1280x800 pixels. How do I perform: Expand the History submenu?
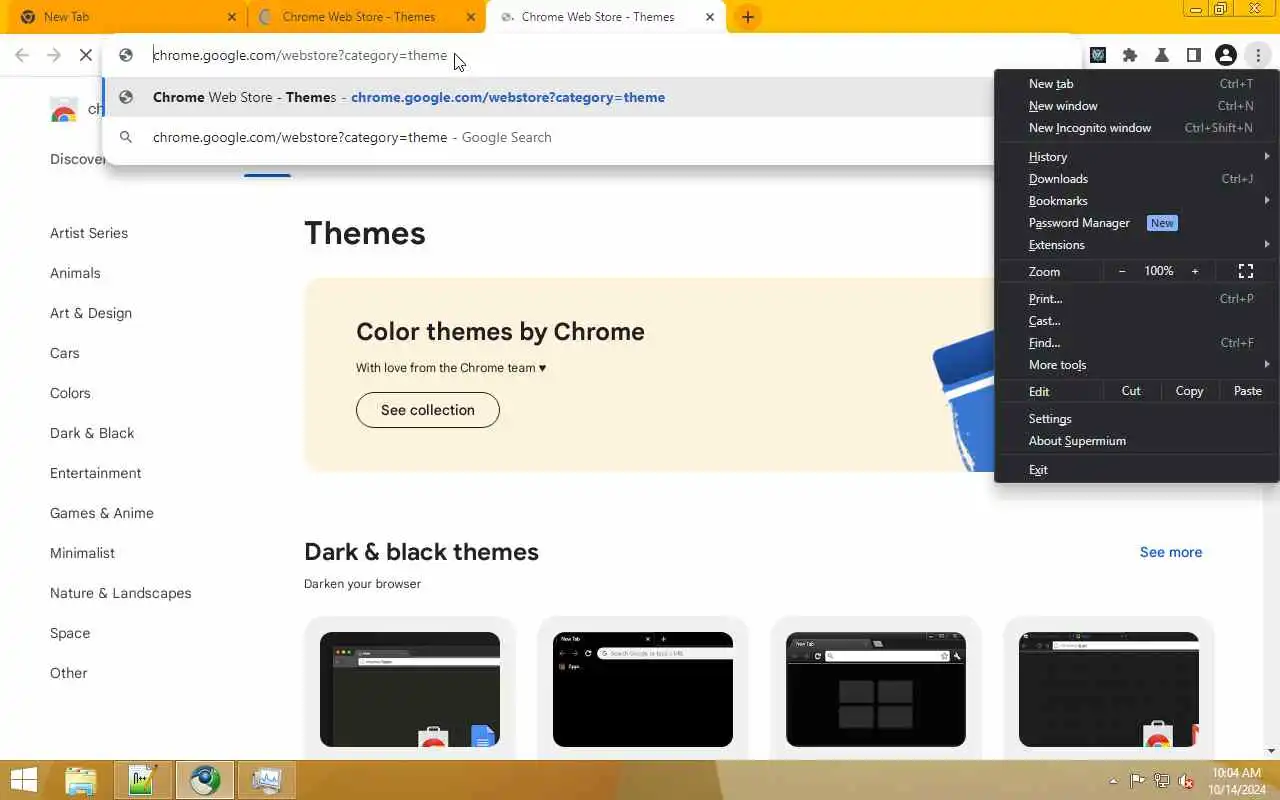(1136, 157)
